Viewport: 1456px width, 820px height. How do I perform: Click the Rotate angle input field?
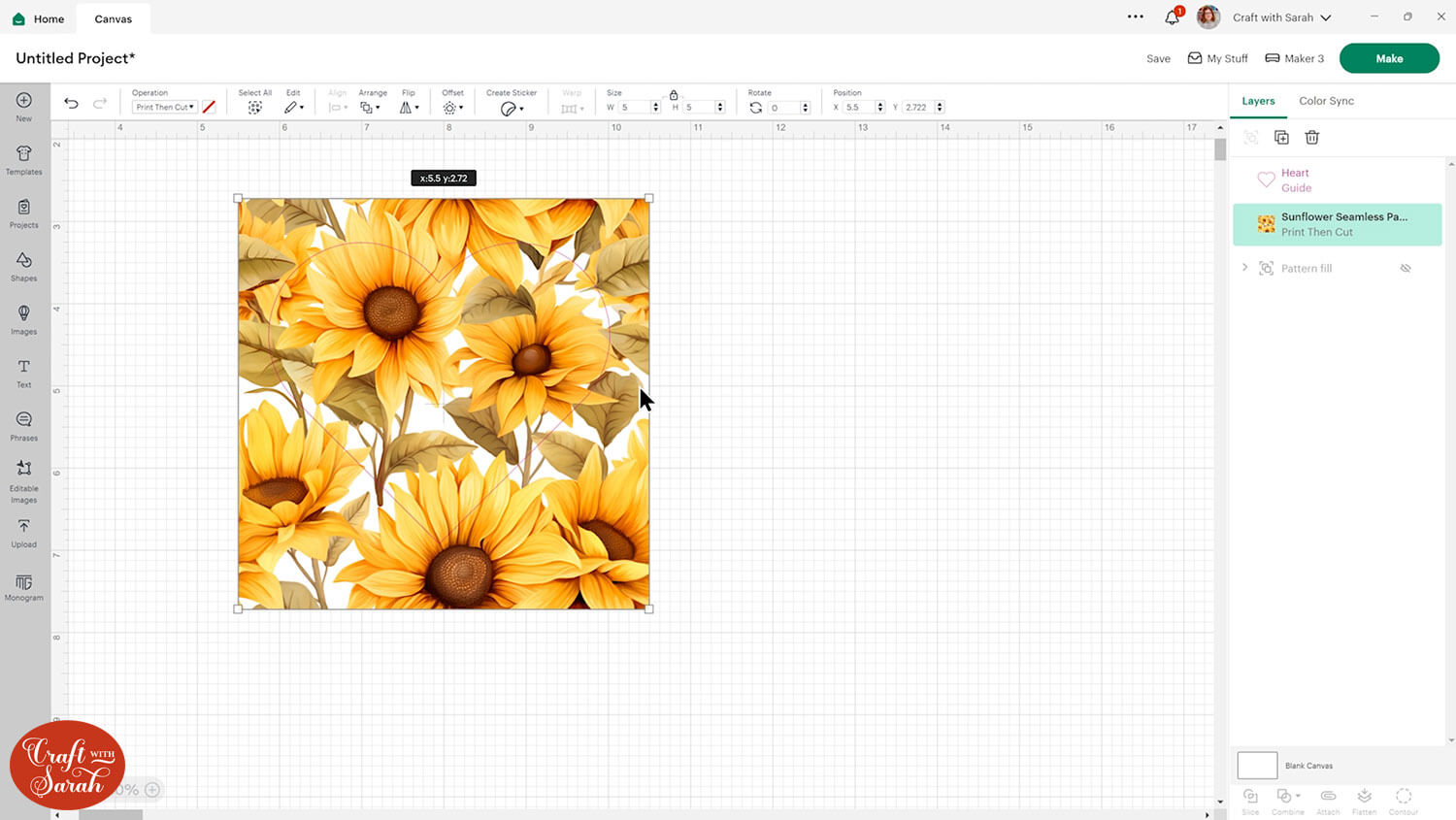click(783, 108)
